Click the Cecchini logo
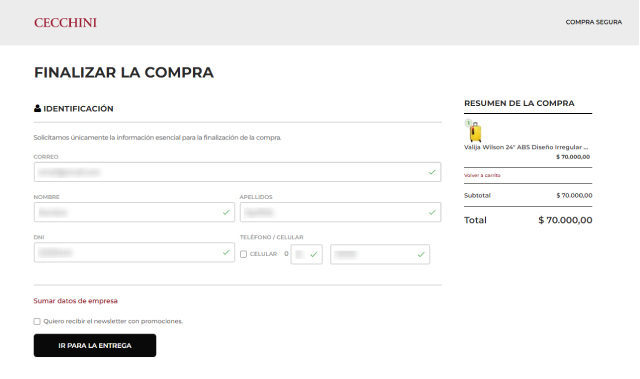640x379 pixels. point(65,22)
